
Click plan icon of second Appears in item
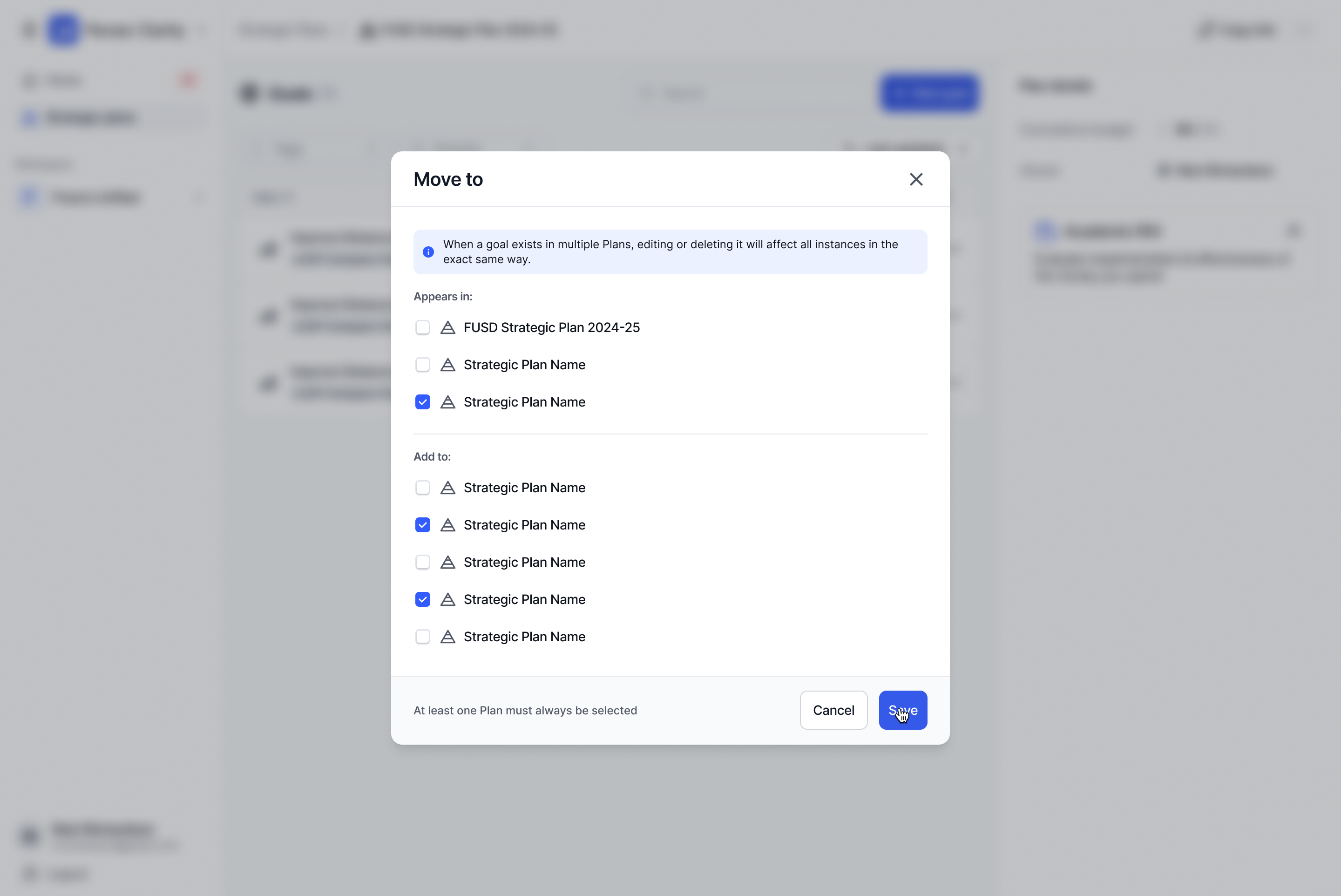pos(448,365)
